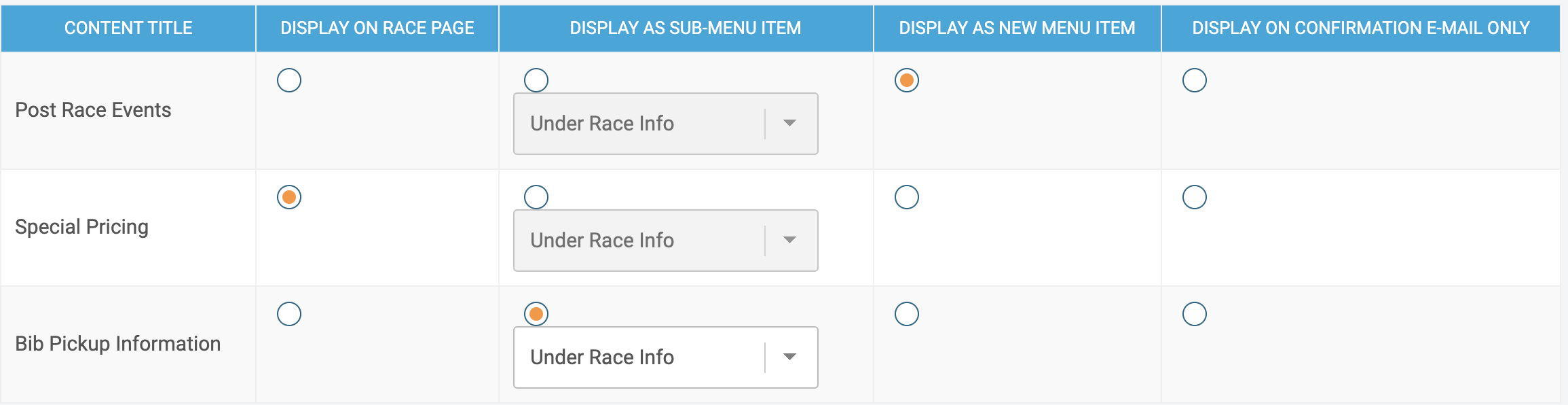Select "Display on Race Page" for Post Race Events
Viewport: 1568px width, 405px height.
[x=290, y=80]
